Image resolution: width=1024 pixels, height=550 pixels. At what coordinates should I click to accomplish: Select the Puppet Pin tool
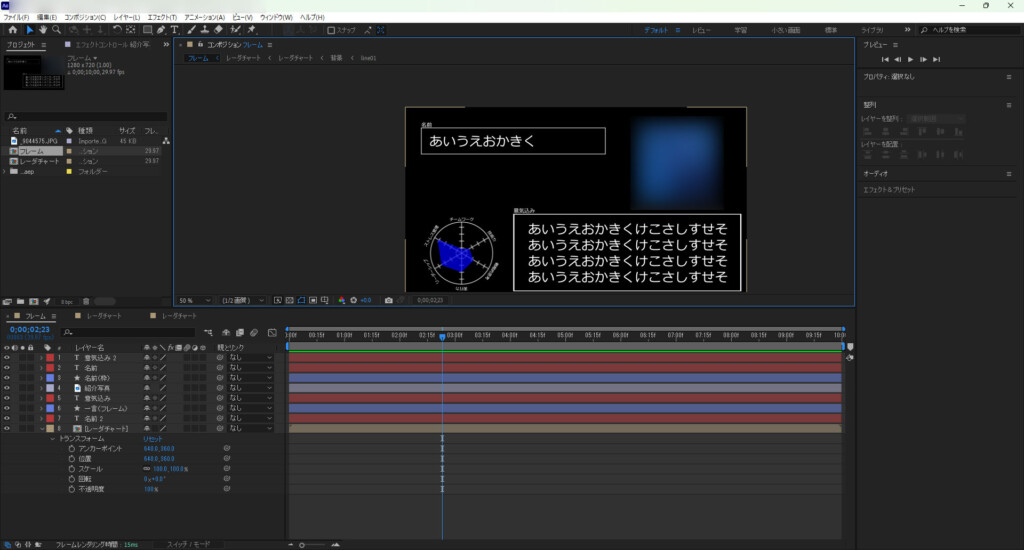click(x=250, y=30)
